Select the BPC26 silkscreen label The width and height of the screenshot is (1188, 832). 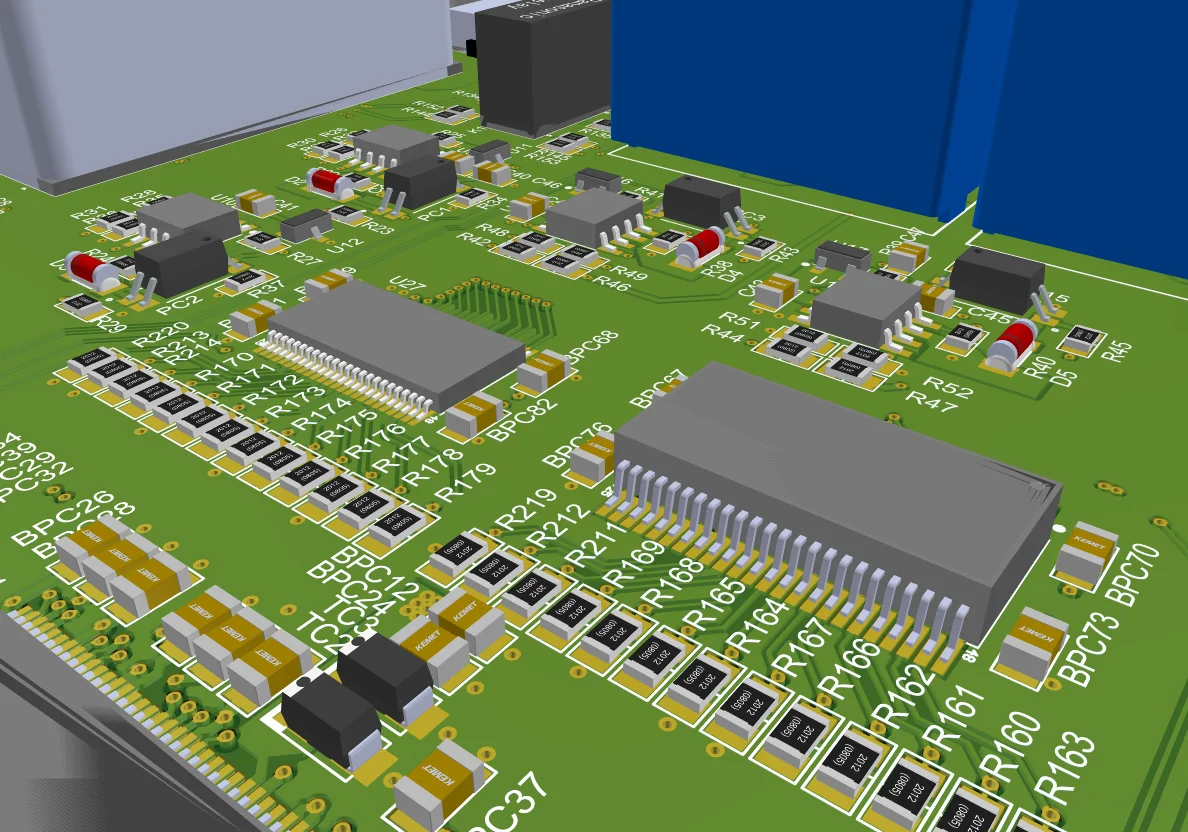coord(63,518)
